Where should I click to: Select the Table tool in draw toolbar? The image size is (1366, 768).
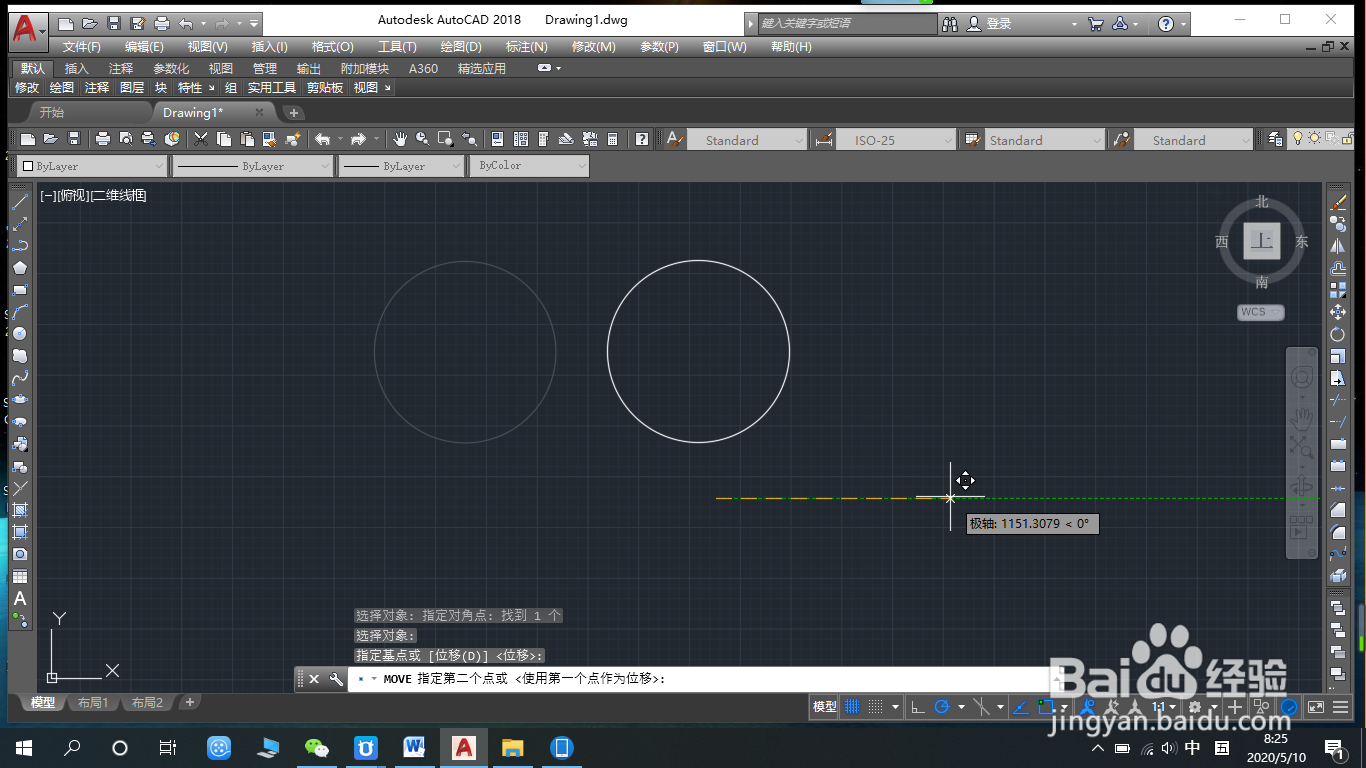[x=19, y=576]
